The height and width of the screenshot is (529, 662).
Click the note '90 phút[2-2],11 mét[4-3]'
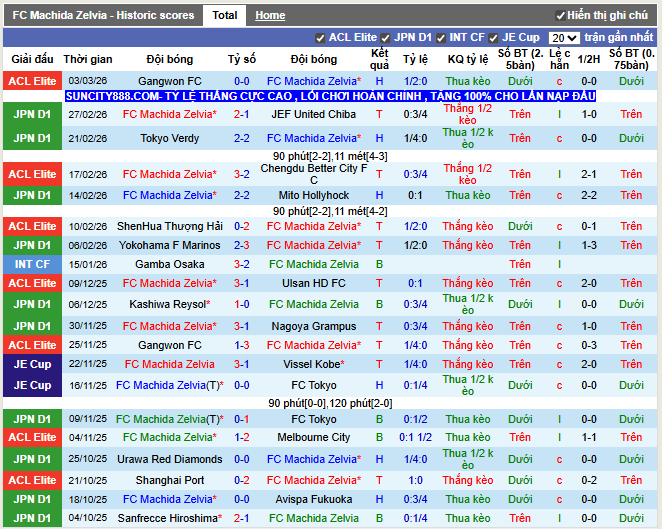pyautogui.click(x=330, y=156)
